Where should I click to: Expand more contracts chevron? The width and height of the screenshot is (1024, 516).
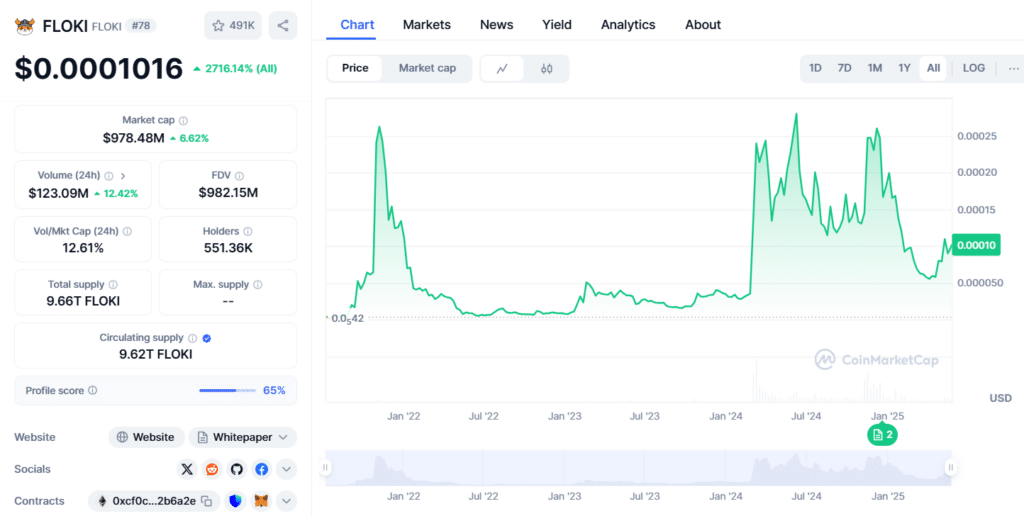pyautogui.click(x=287, y=501)
